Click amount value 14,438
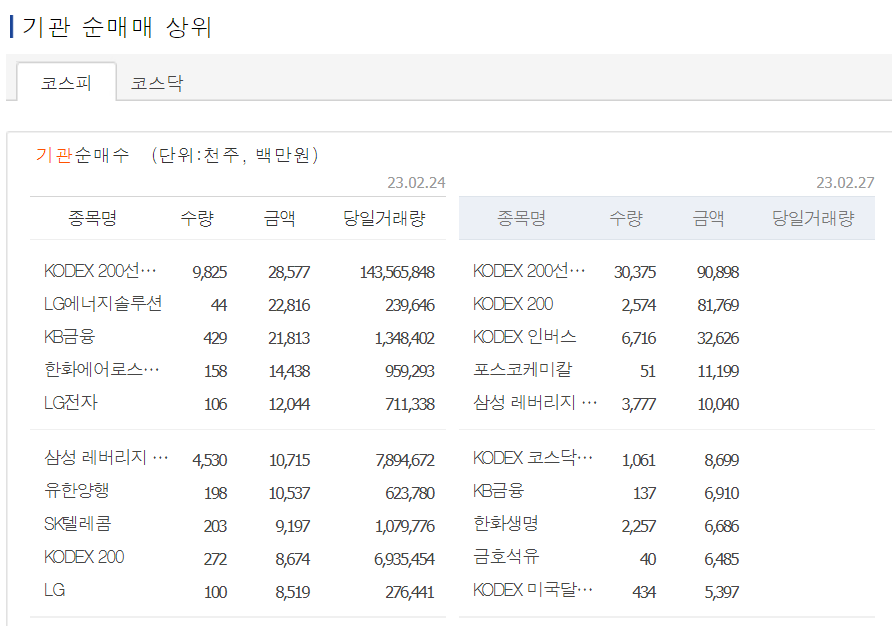 [x=289, y=372]
